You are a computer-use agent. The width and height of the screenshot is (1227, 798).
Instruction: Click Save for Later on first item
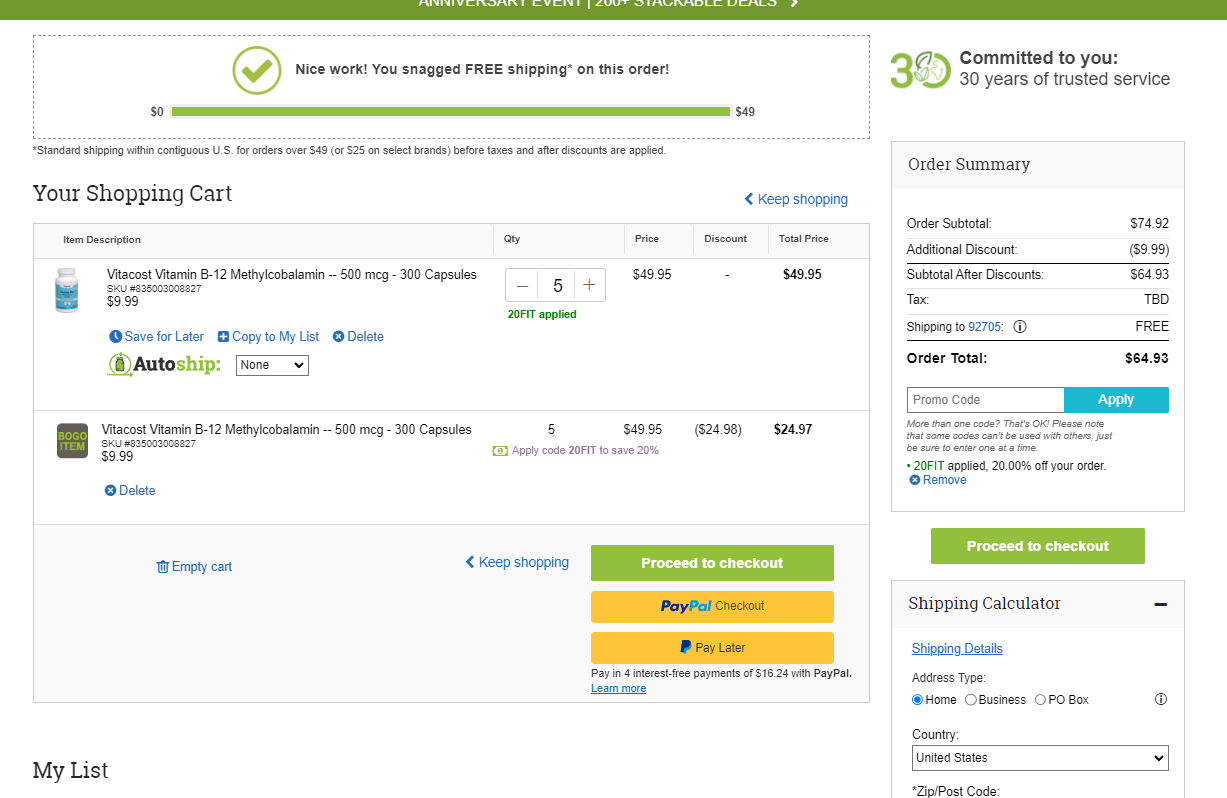pos(157,337)
